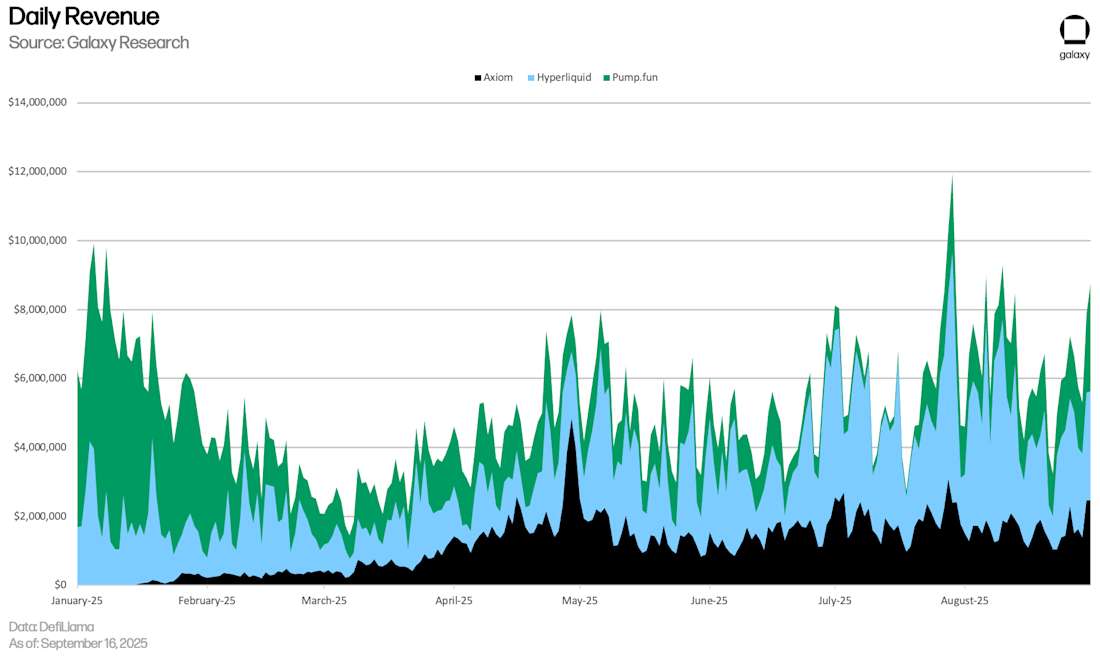Click the July-25 axis label
This screenshot has height=658, width=1100.
pyautogui.click(x=835, y=600)
